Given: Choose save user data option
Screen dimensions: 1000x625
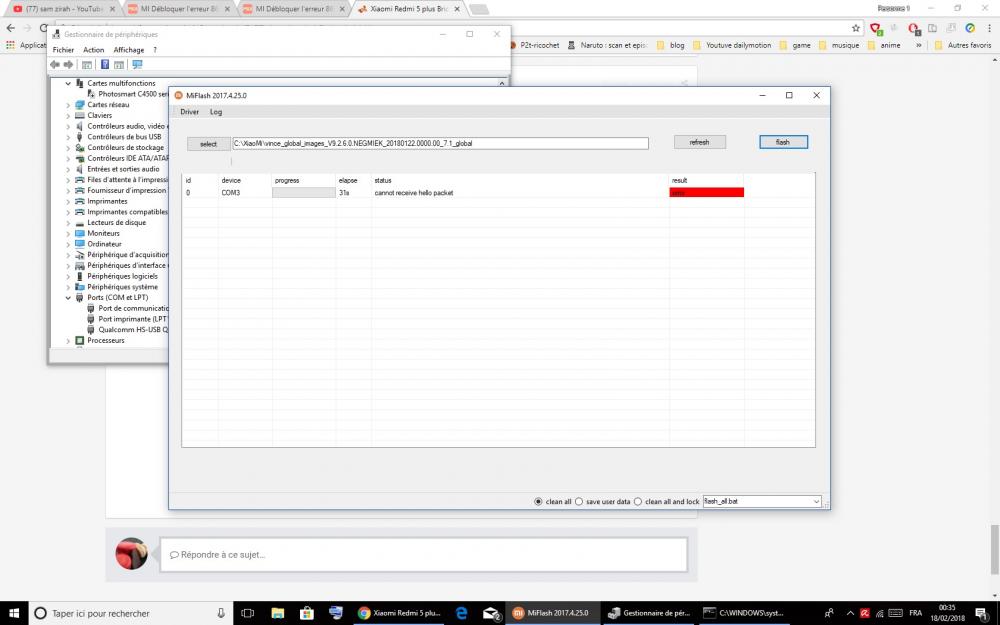Looking at the screenshot, I should coord(580,501).
